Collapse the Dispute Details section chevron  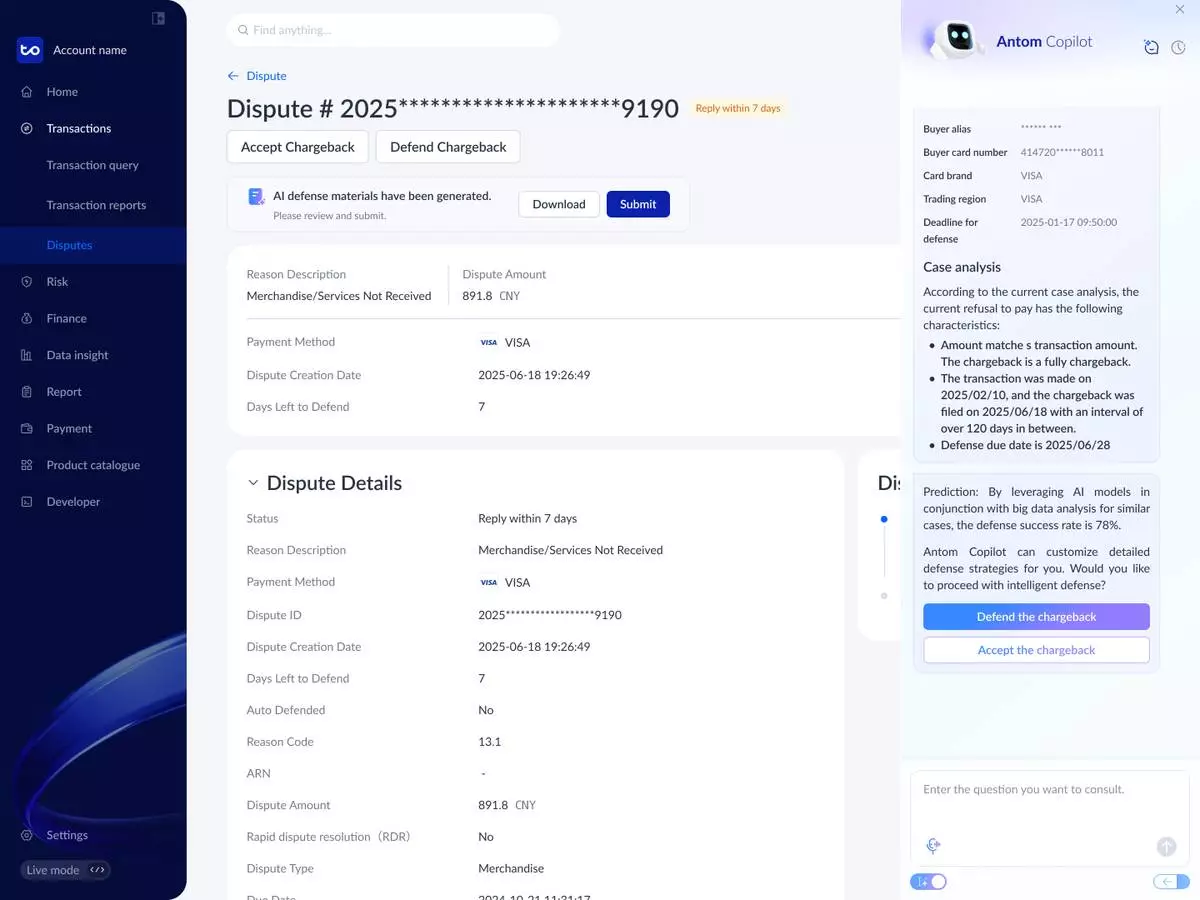252,483
